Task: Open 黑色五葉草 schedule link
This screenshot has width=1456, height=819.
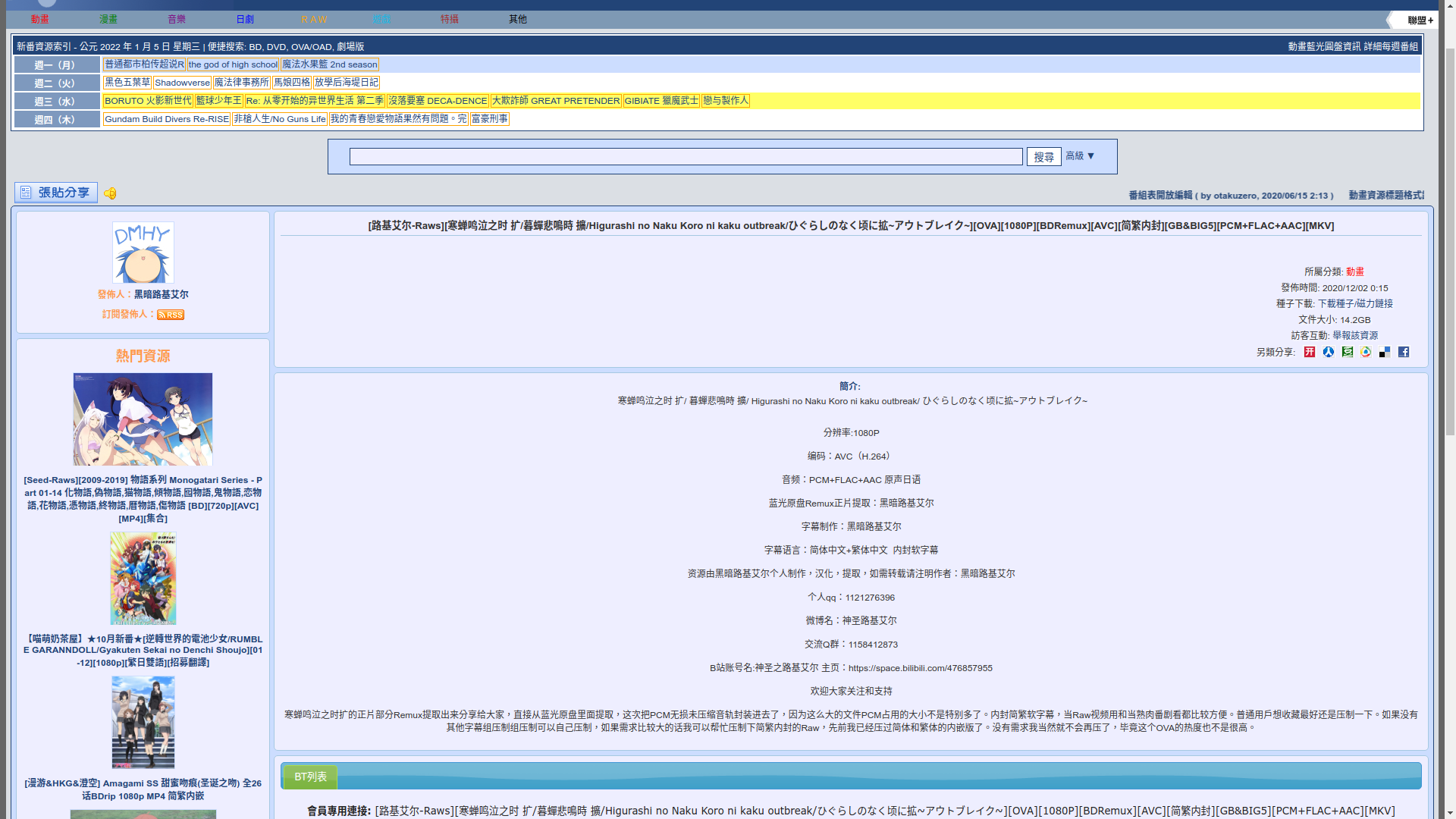Action: 127,83
